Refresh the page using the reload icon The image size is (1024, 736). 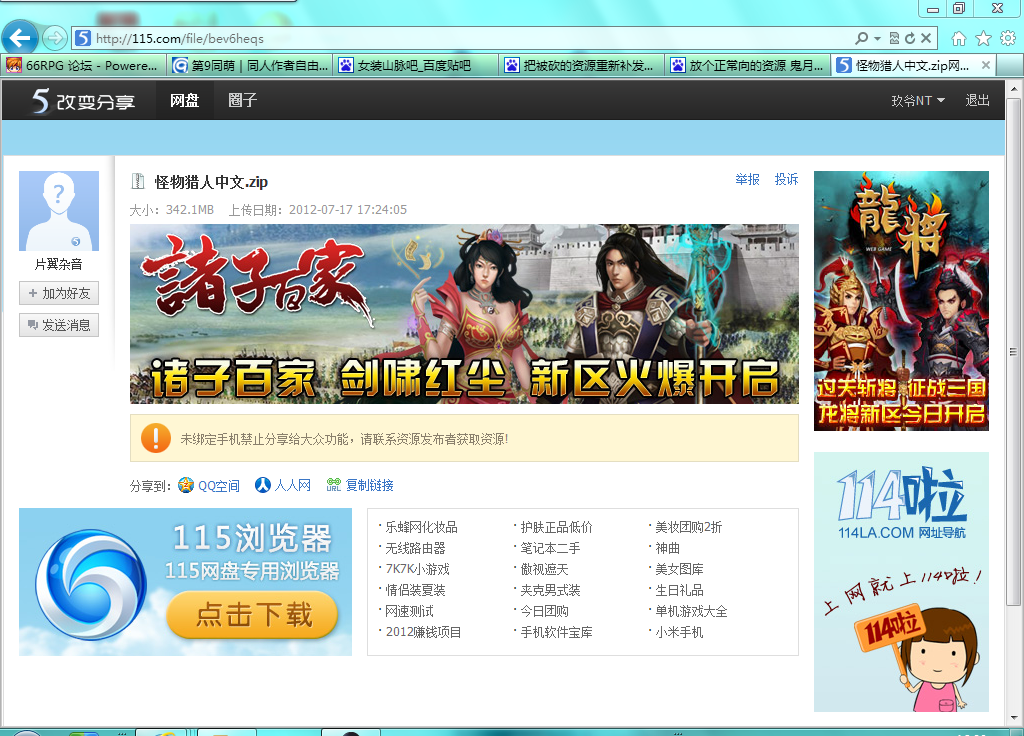pos(910,39)
